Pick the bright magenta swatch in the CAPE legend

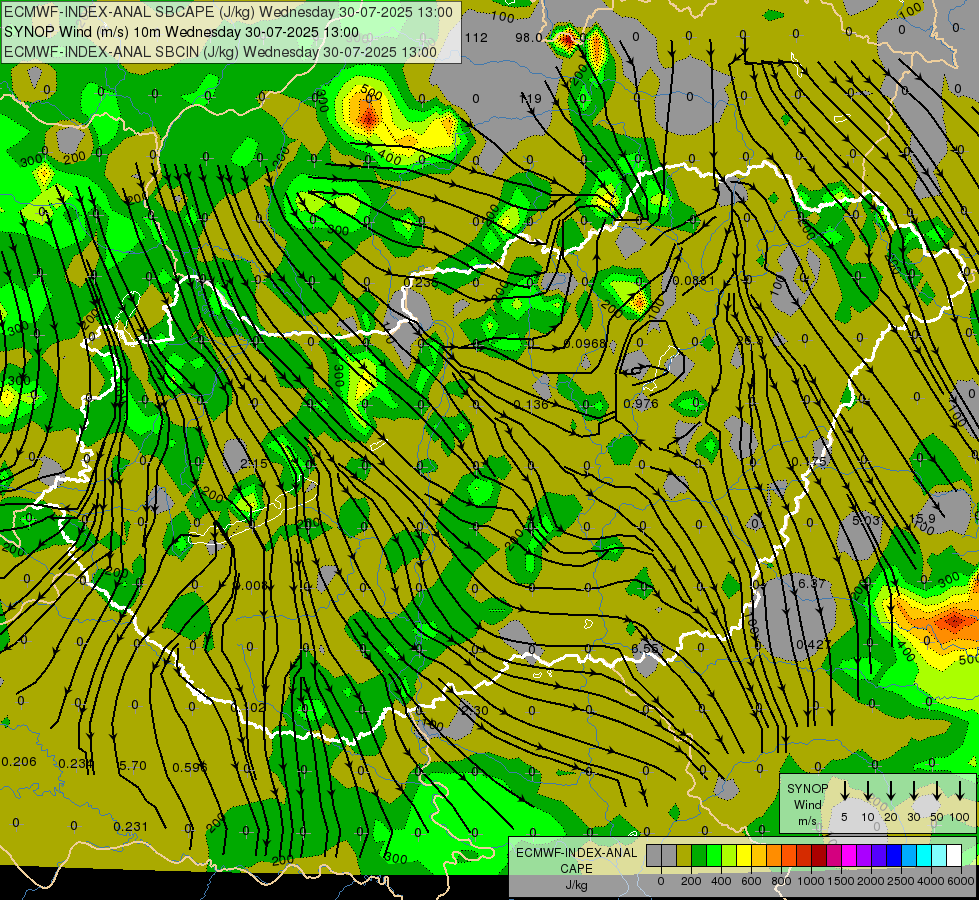[x=849, y=856]
